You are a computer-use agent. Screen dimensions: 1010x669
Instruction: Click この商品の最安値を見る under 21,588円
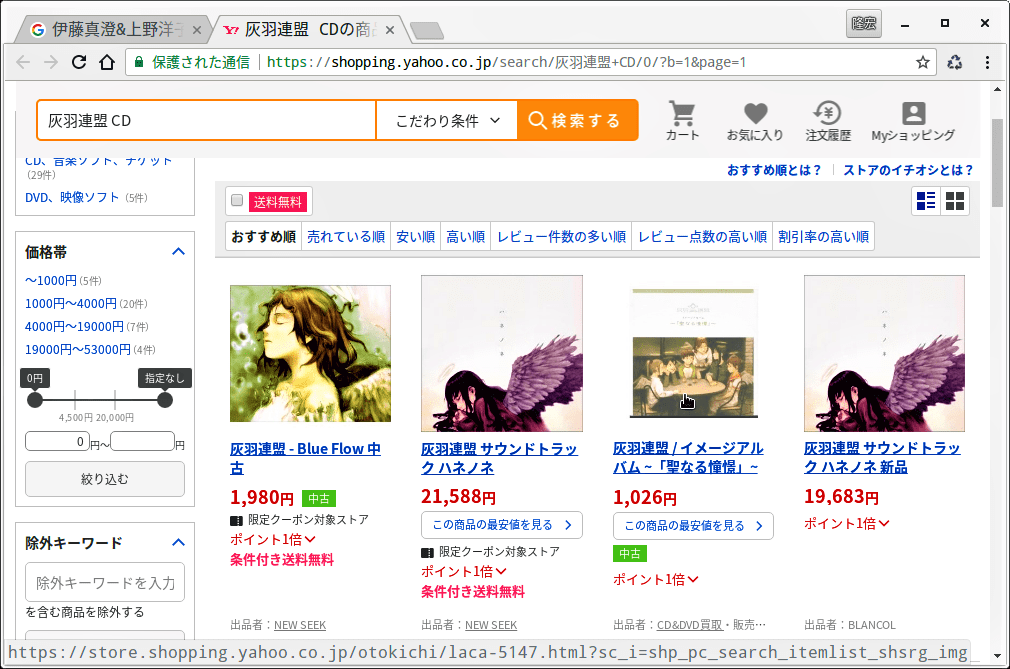point(502,525)
